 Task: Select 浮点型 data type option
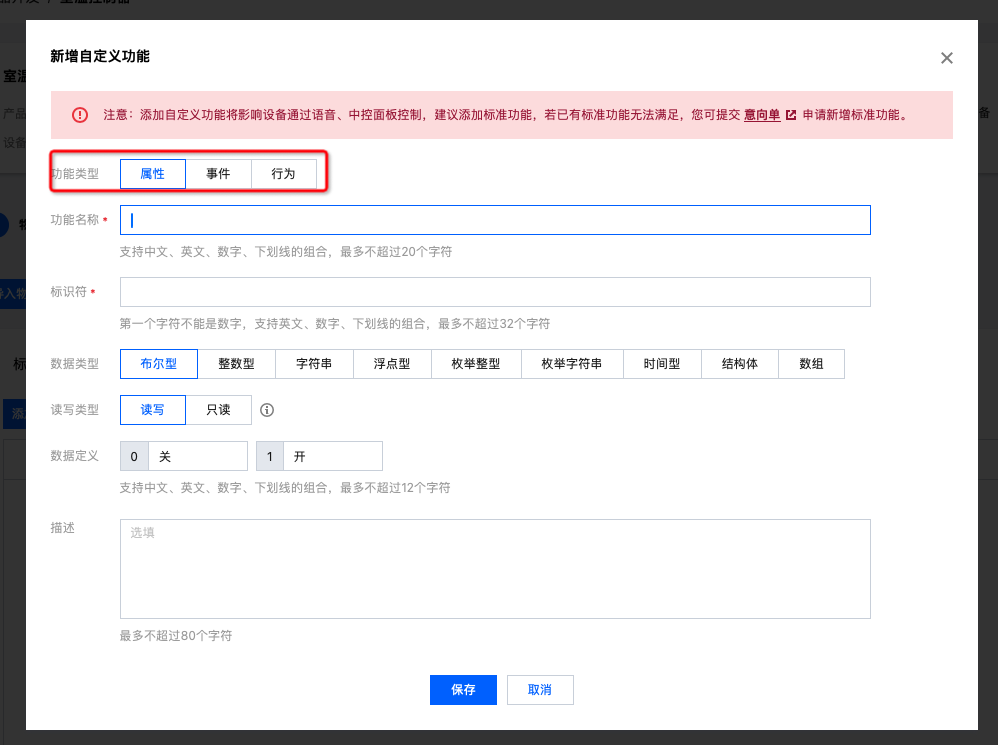392,364
